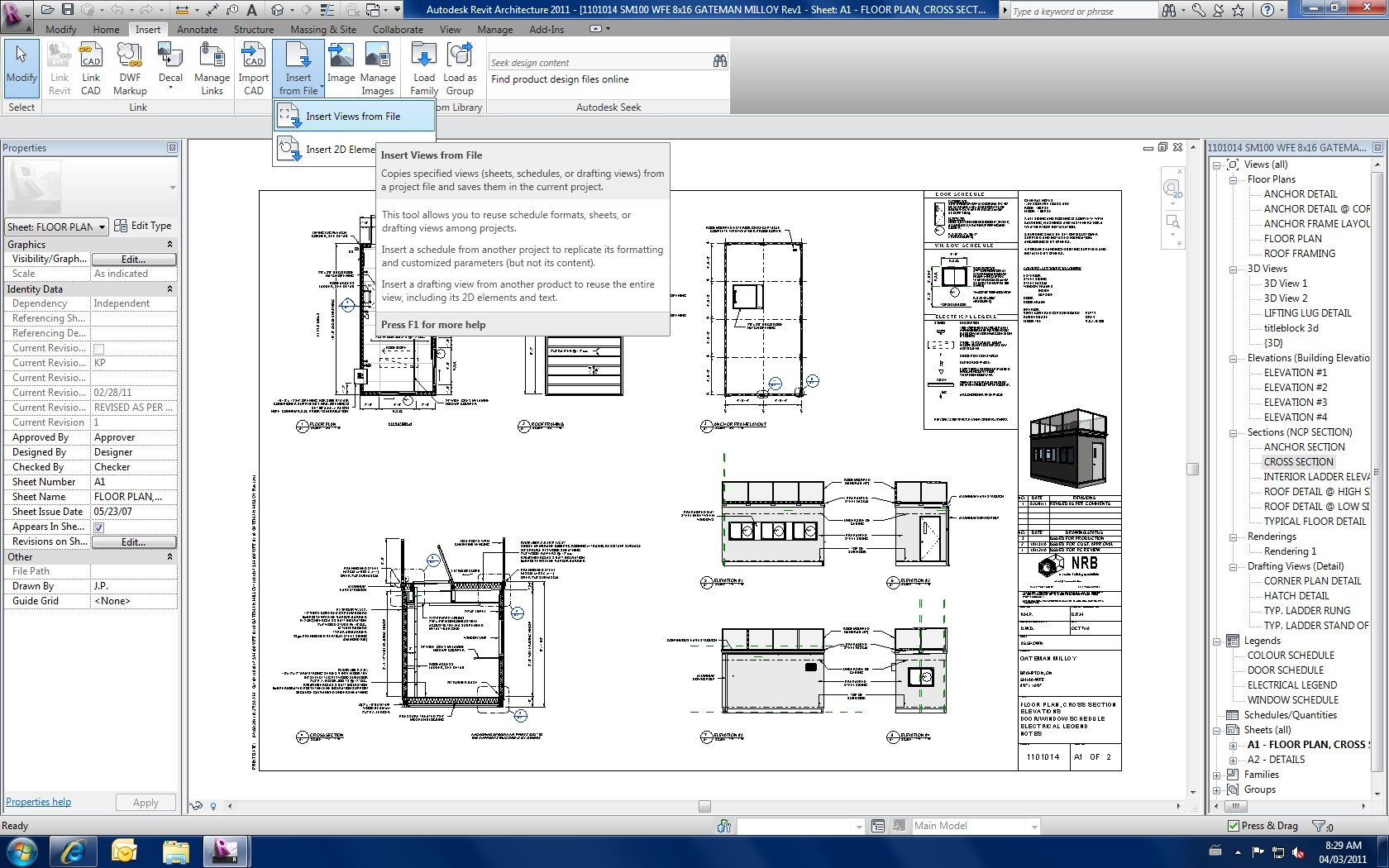Screen dimensions: 1389x868
Task: Expand the Families tree node
Action: click(x=1217, y=775)
